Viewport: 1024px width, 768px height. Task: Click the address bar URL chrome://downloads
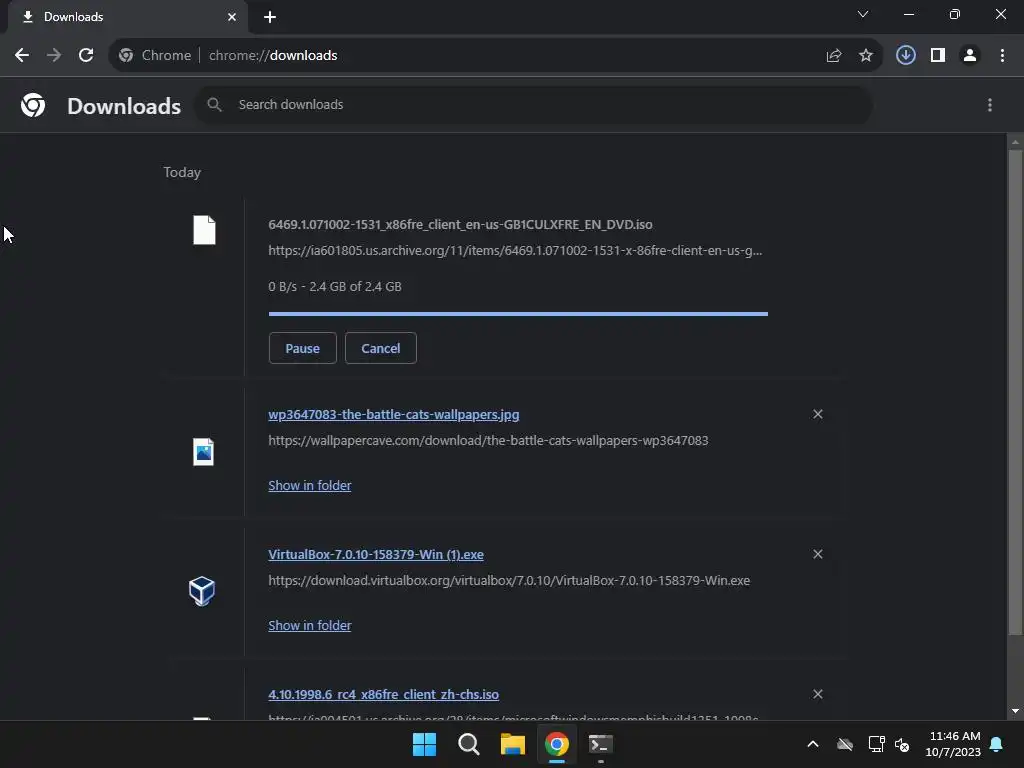[273, 56]
